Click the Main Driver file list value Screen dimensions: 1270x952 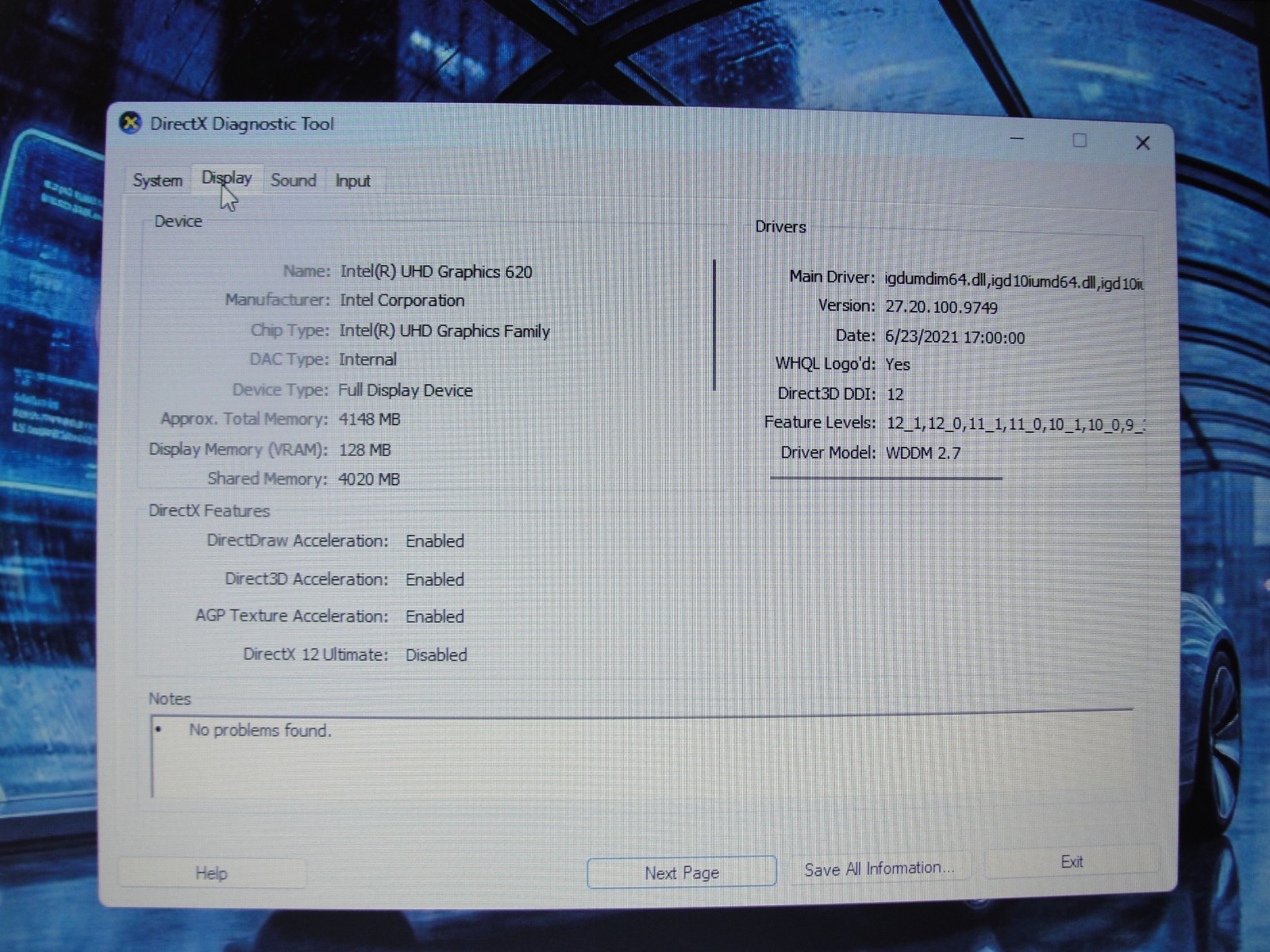1014,280
